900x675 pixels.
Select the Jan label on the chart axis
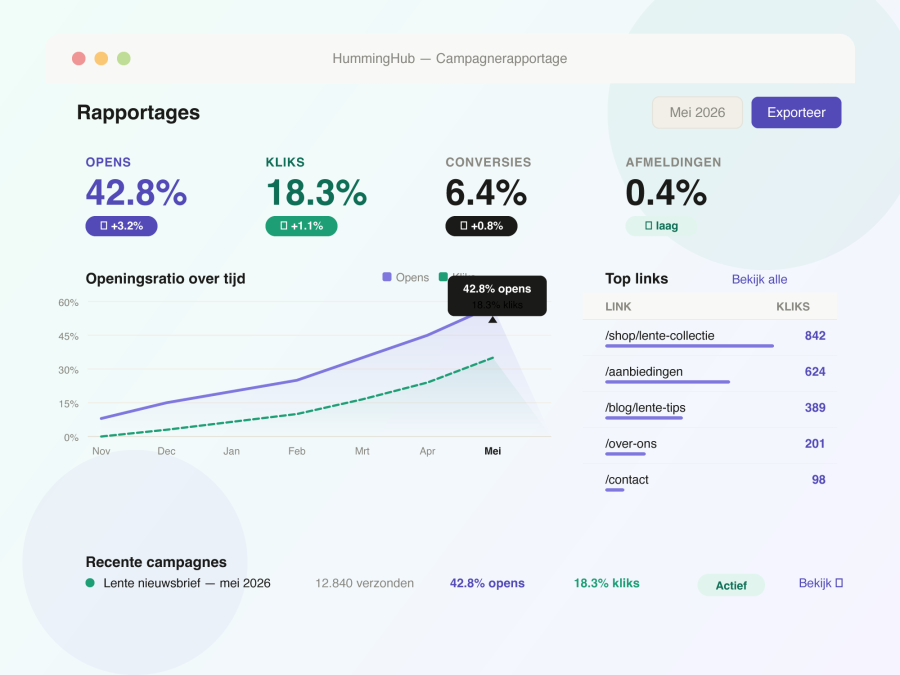coord(231,451)
